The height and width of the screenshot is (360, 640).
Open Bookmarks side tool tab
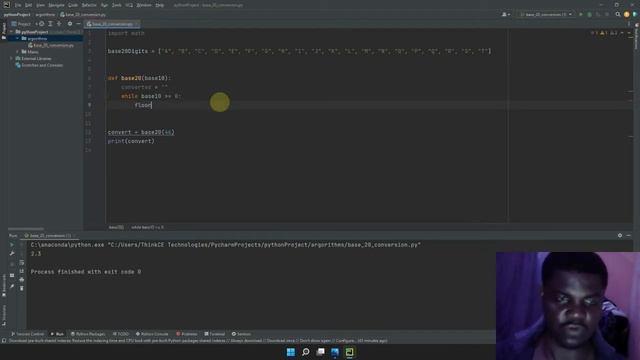(x=4, y=285)
